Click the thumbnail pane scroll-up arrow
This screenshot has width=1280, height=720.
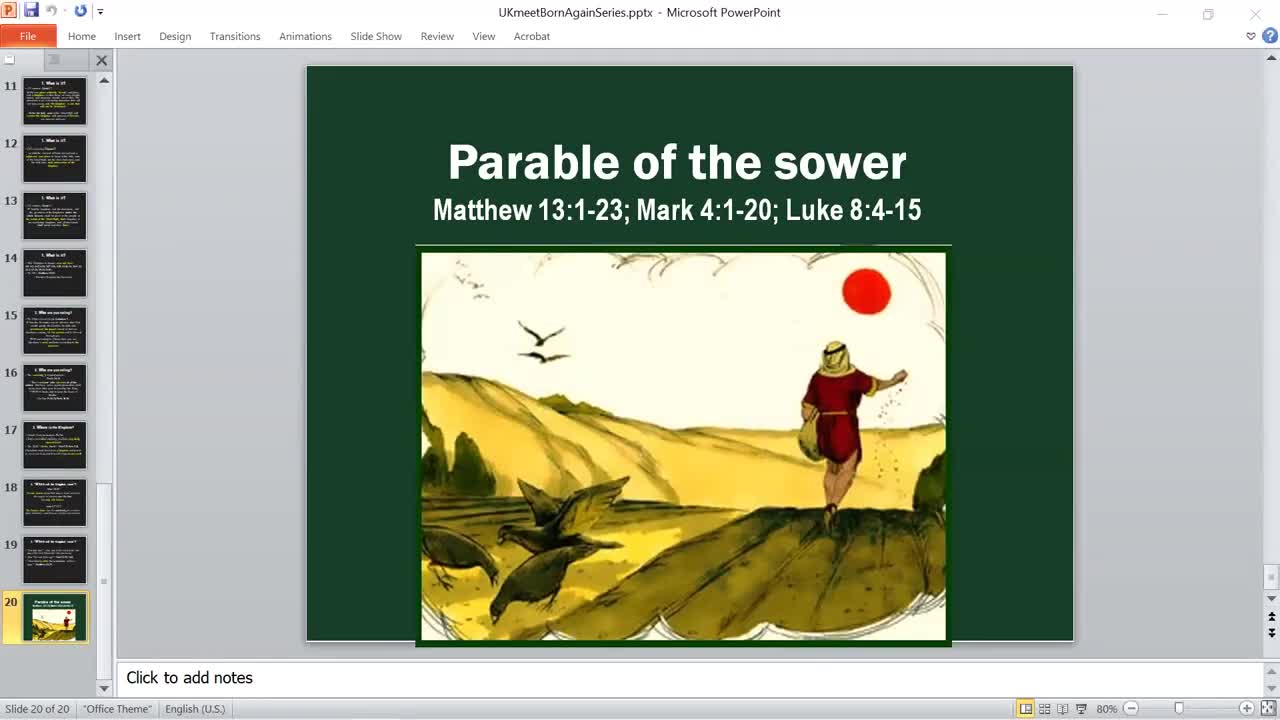(104, 80)
